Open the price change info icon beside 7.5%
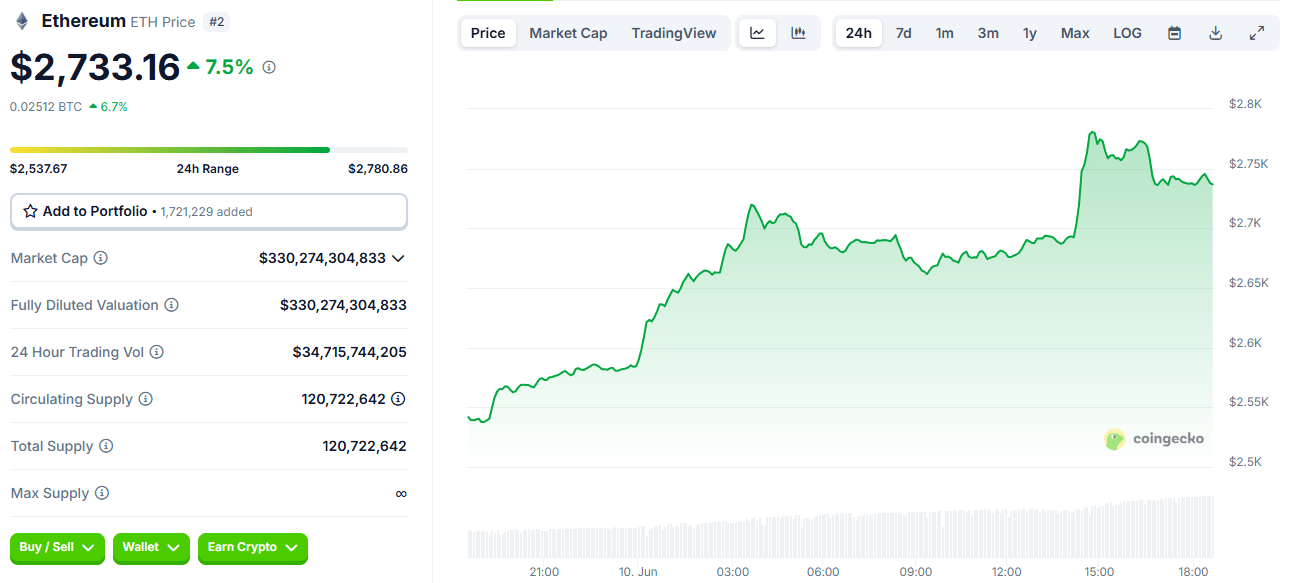The width and height of the screenshot is (1291, 583). pos(269,67)
